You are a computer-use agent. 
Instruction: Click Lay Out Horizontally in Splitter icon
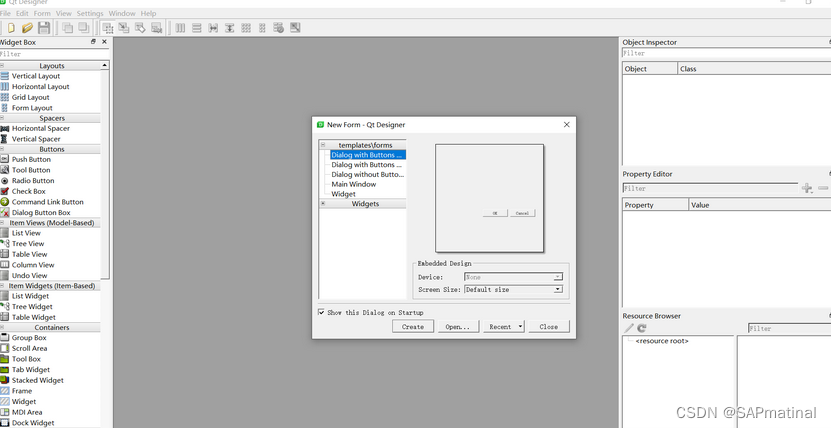click(x=213, y=28)
